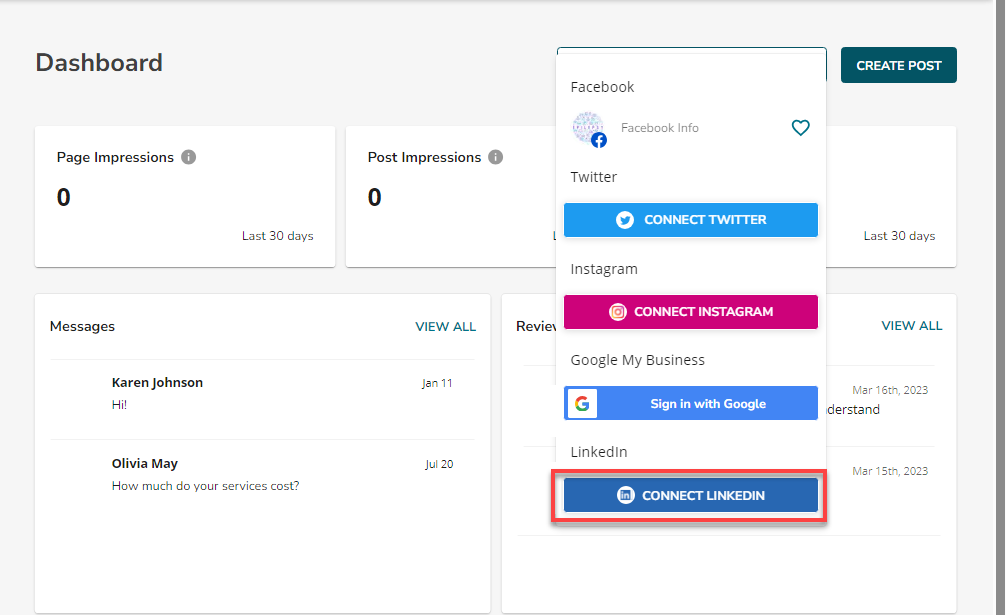The width and height of the screenshot is (1006, 615).
Task: Click the Google My Business section label
Action: pyautogui.click(x=637, y=360)
